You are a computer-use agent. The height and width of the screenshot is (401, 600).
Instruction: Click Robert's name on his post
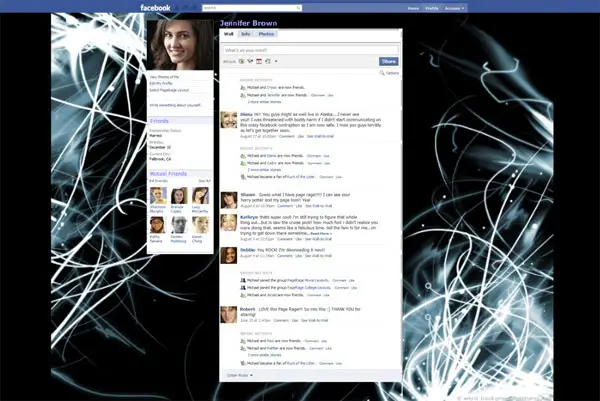[248, 309]
